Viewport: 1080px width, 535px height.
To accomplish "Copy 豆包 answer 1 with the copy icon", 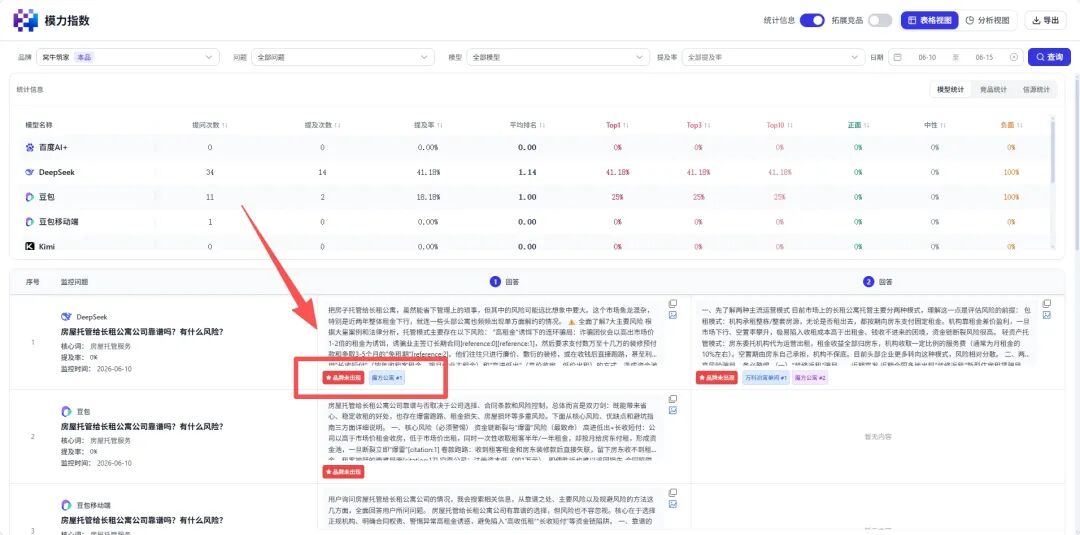I will point(673,399).
